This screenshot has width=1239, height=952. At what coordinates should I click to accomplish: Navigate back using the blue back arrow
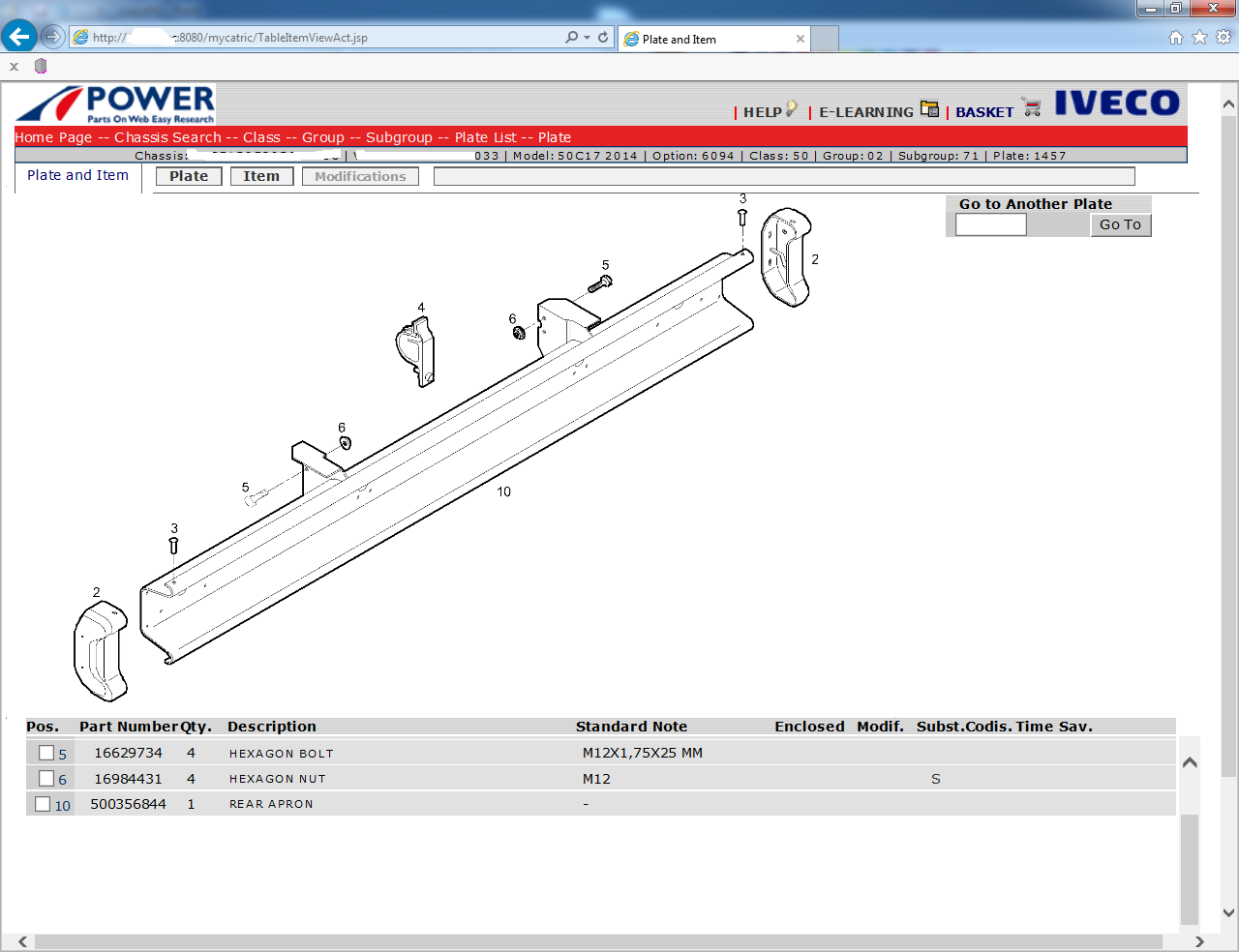coord(18,36)
